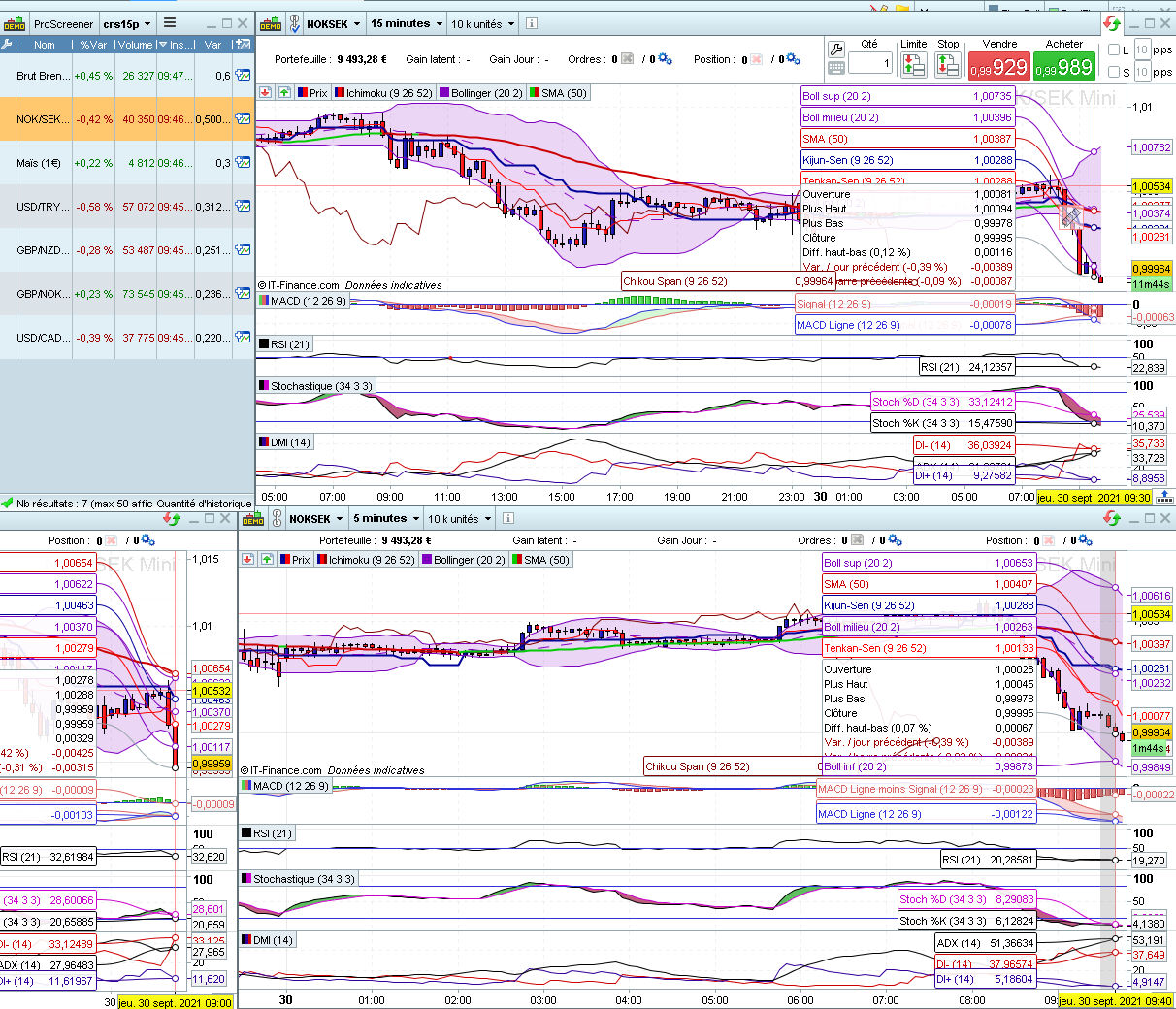Click the L pips value field
The image size is (1176, 1009).
tap(1142, 49)
